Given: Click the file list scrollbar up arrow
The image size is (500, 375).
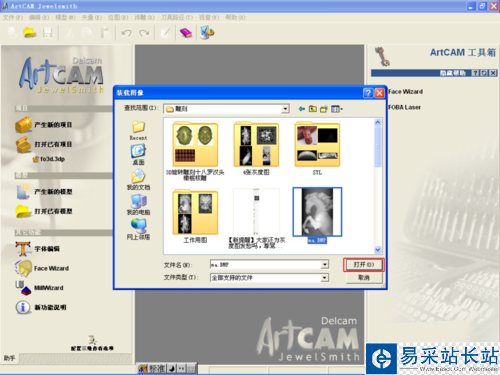Looking at the screenshot, I should point(378,122).
